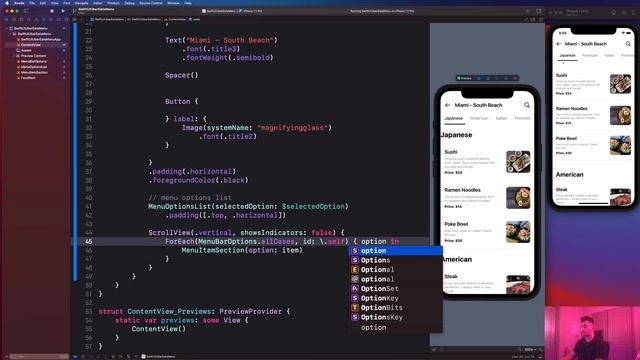Click the Xcode Run (play) button
The image size is (640, 360).
click(x=63, y=11)
